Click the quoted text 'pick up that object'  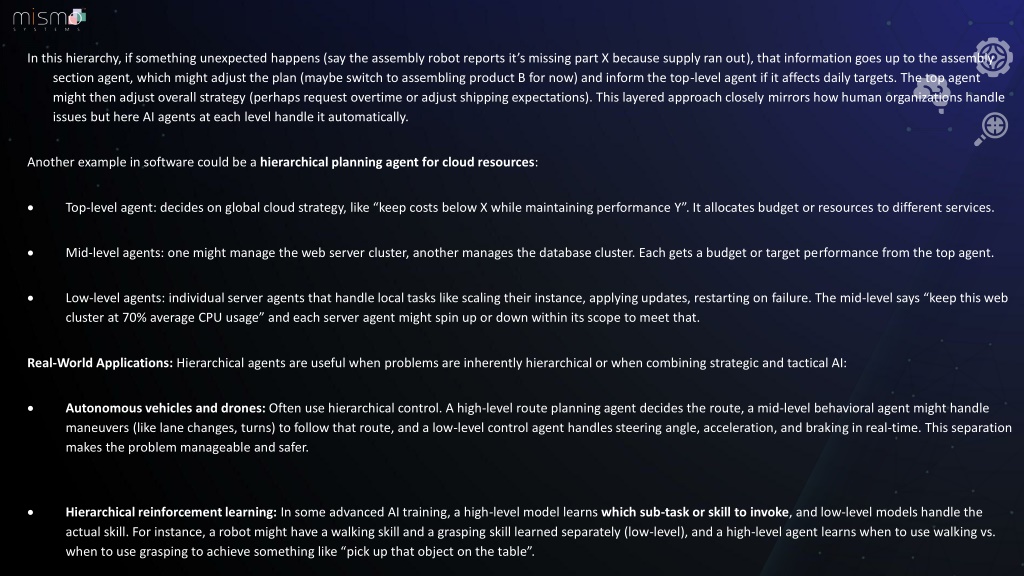point(400,551)
